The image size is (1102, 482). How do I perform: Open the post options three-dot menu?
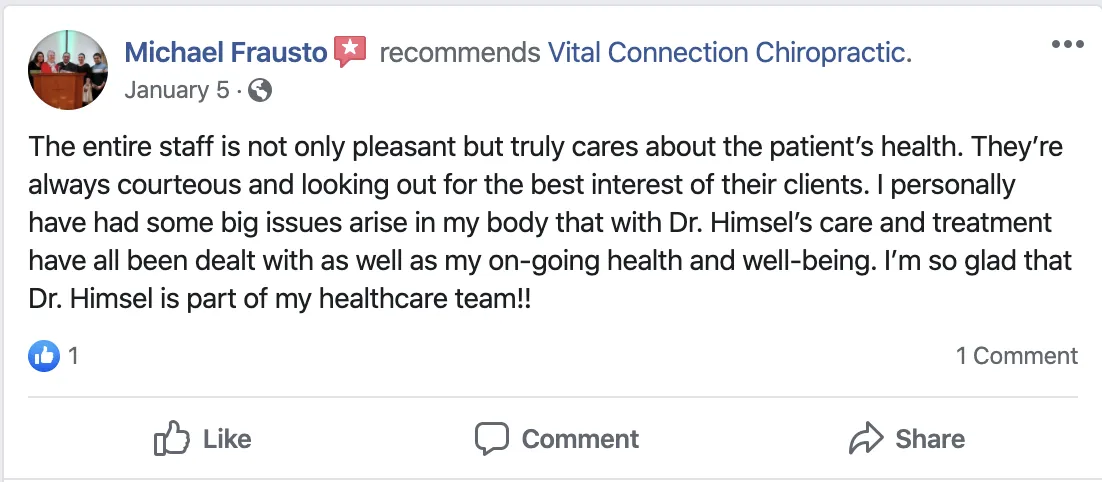tap(1067, 45)
